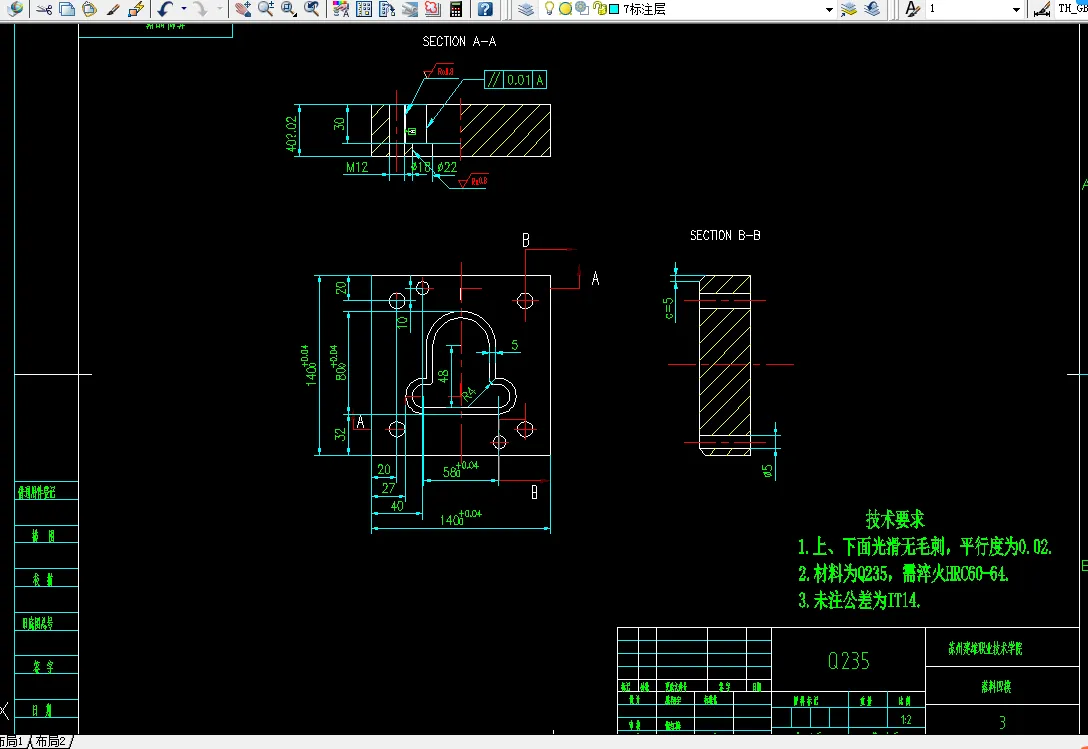Open the text style dropdown showing 1
This screenshot has width=1088, height=749.
click(x=1016, y=10)
